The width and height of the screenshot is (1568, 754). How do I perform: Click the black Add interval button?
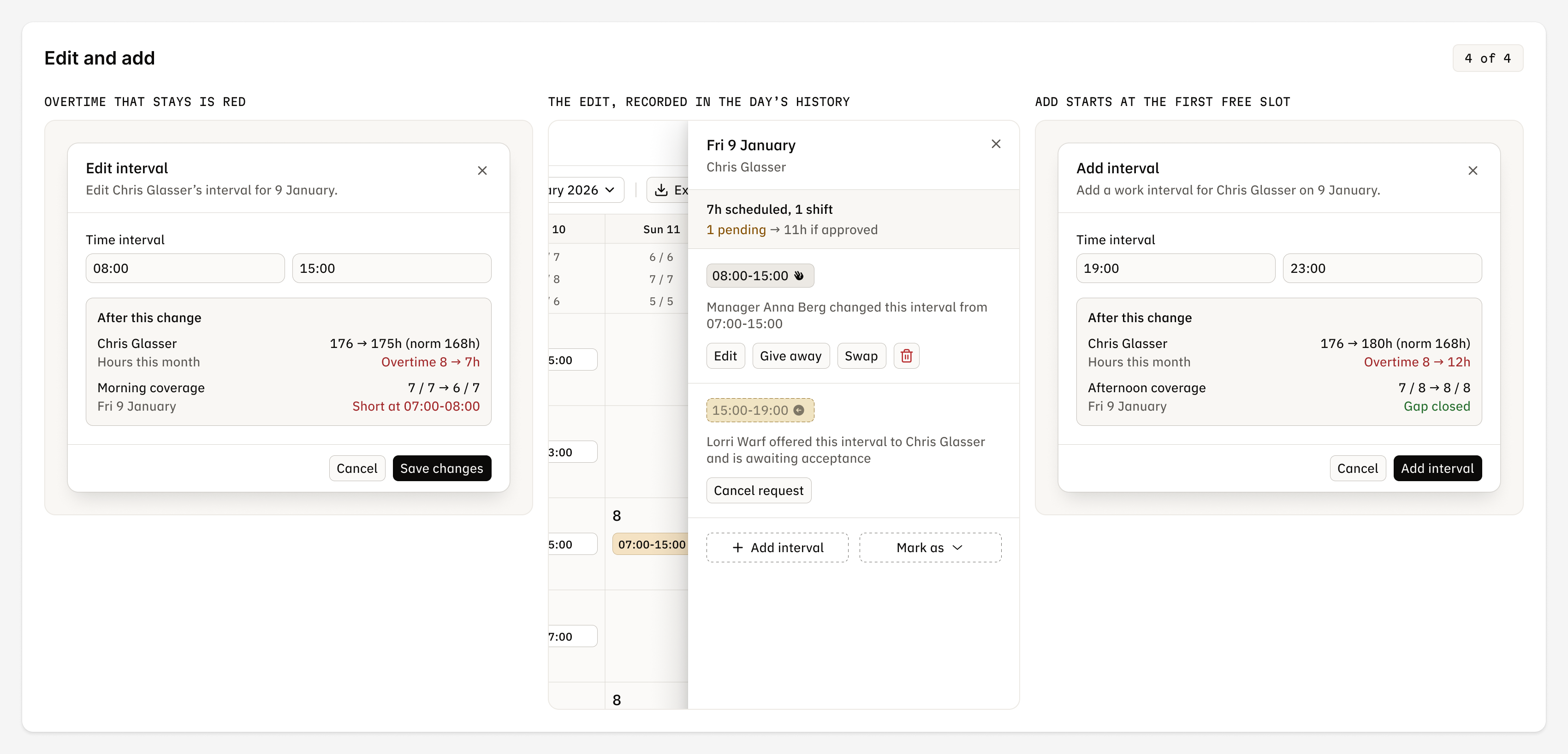tap(1437, 468)
